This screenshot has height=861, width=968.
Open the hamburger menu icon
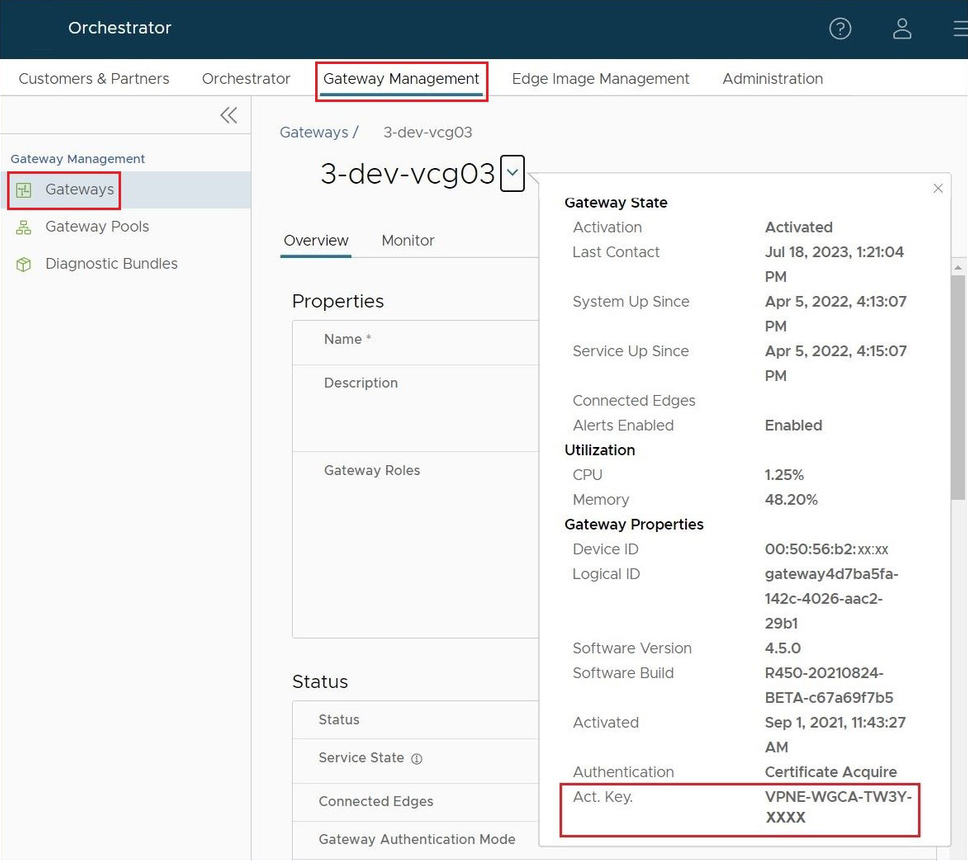coord(960,29)
